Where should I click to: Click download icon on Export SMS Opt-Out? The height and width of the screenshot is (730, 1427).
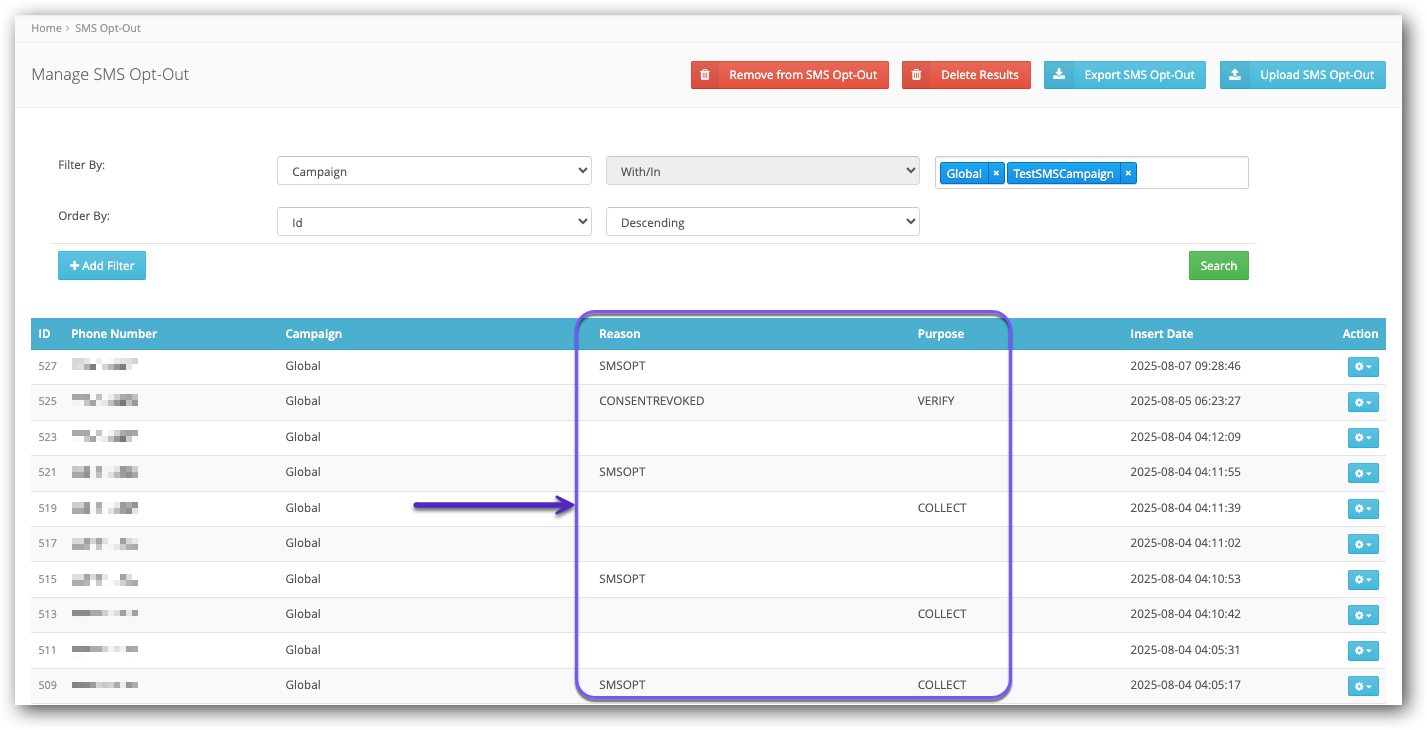point(1058,75)
